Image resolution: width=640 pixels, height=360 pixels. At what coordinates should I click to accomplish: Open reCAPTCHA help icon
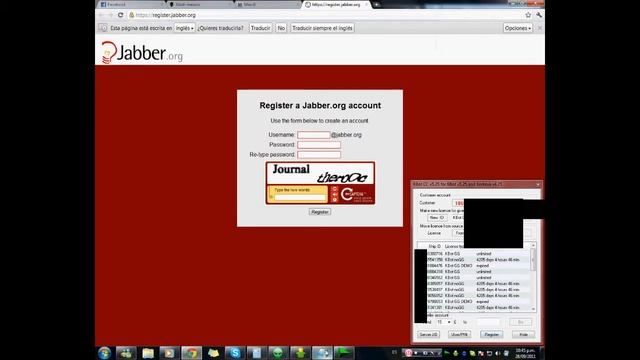click(335, 200)
